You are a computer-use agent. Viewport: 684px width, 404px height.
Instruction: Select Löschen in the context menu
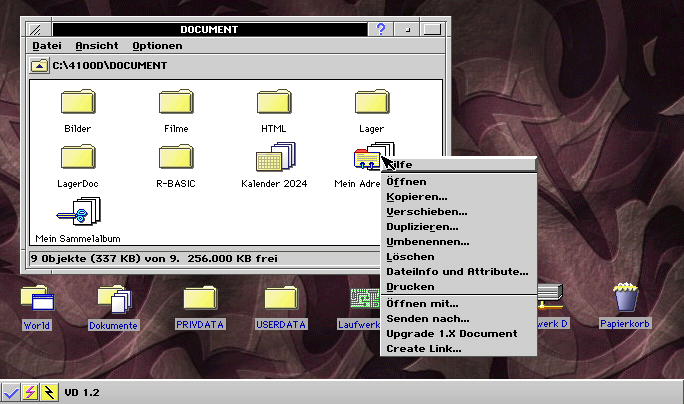(x=410, y=257)
